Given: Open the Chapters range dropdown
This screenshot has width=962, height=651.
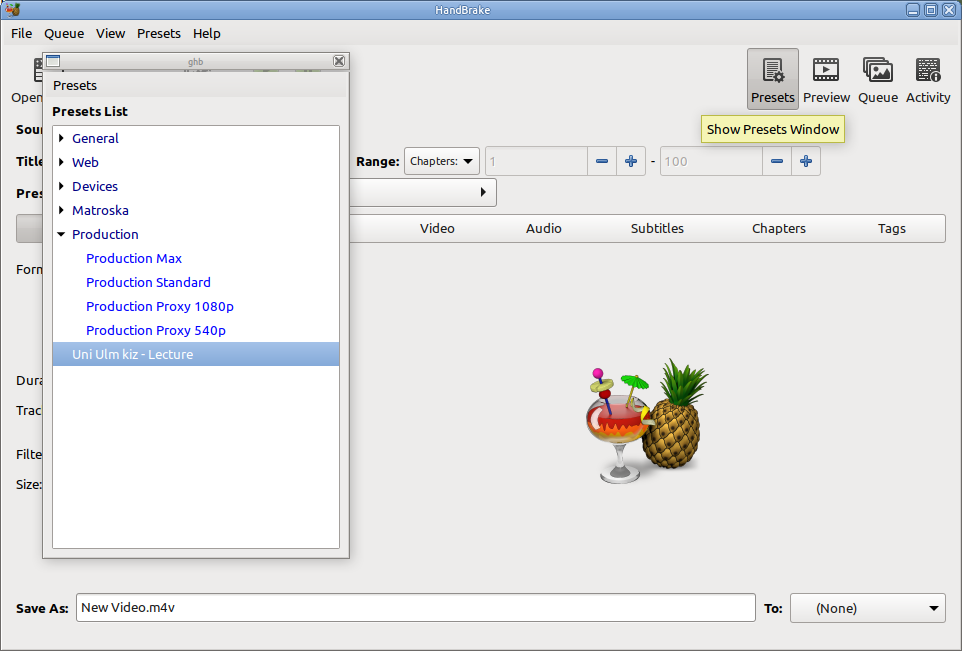Looking at the screenshot, I should tap(441, 161).
